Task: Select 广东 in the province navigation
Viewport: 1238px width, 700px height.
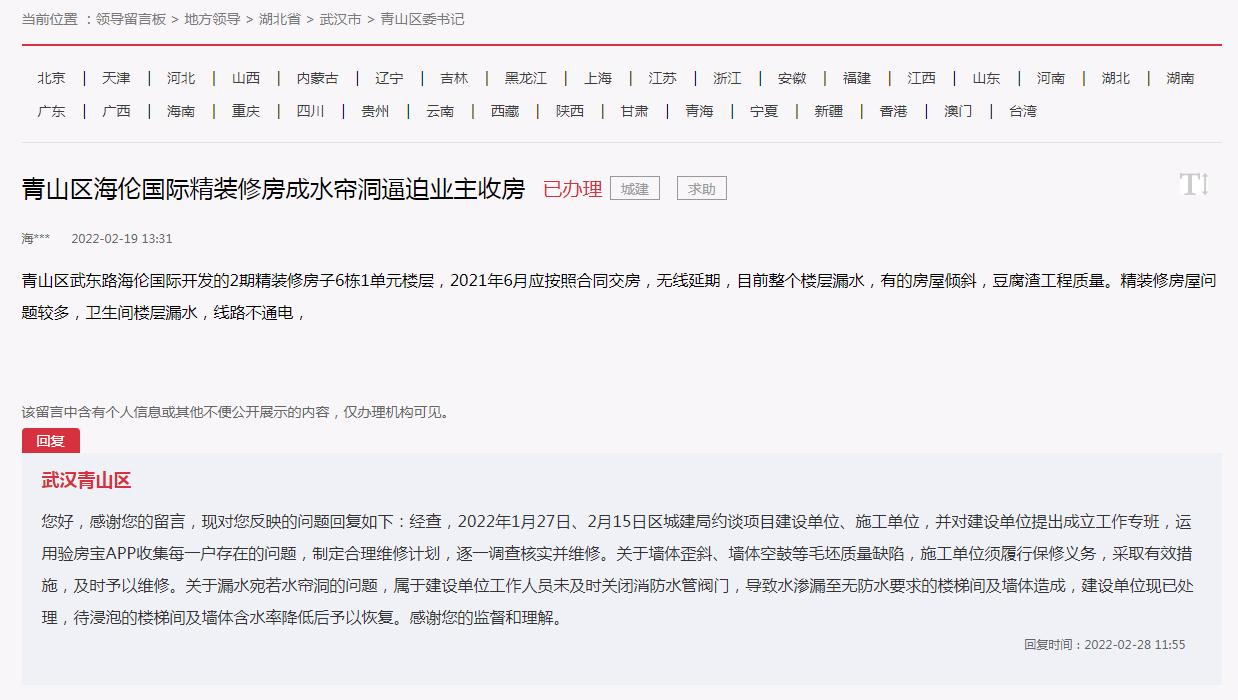Action: 52,111
